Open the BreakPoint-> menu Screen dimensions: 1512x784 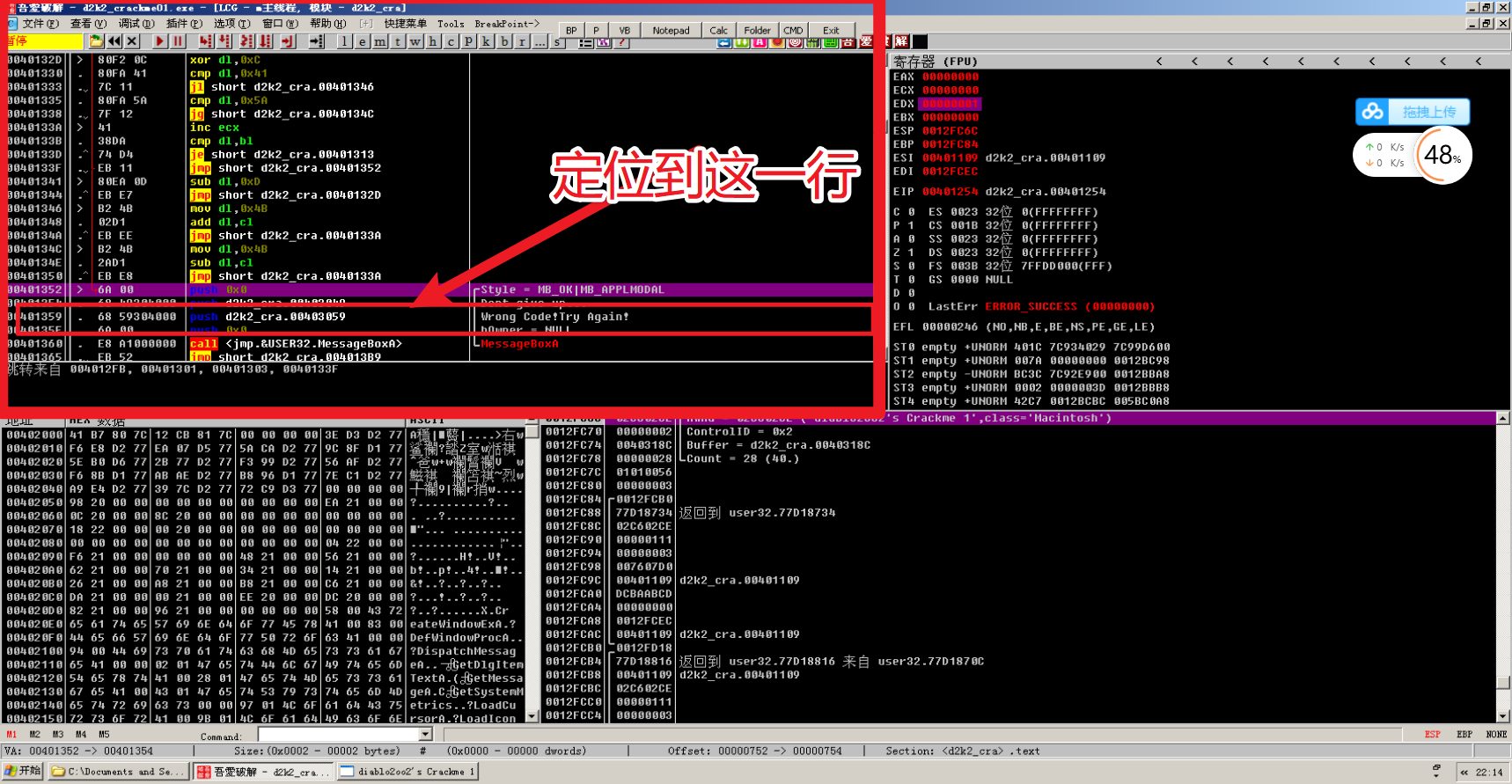click(507, 24)
